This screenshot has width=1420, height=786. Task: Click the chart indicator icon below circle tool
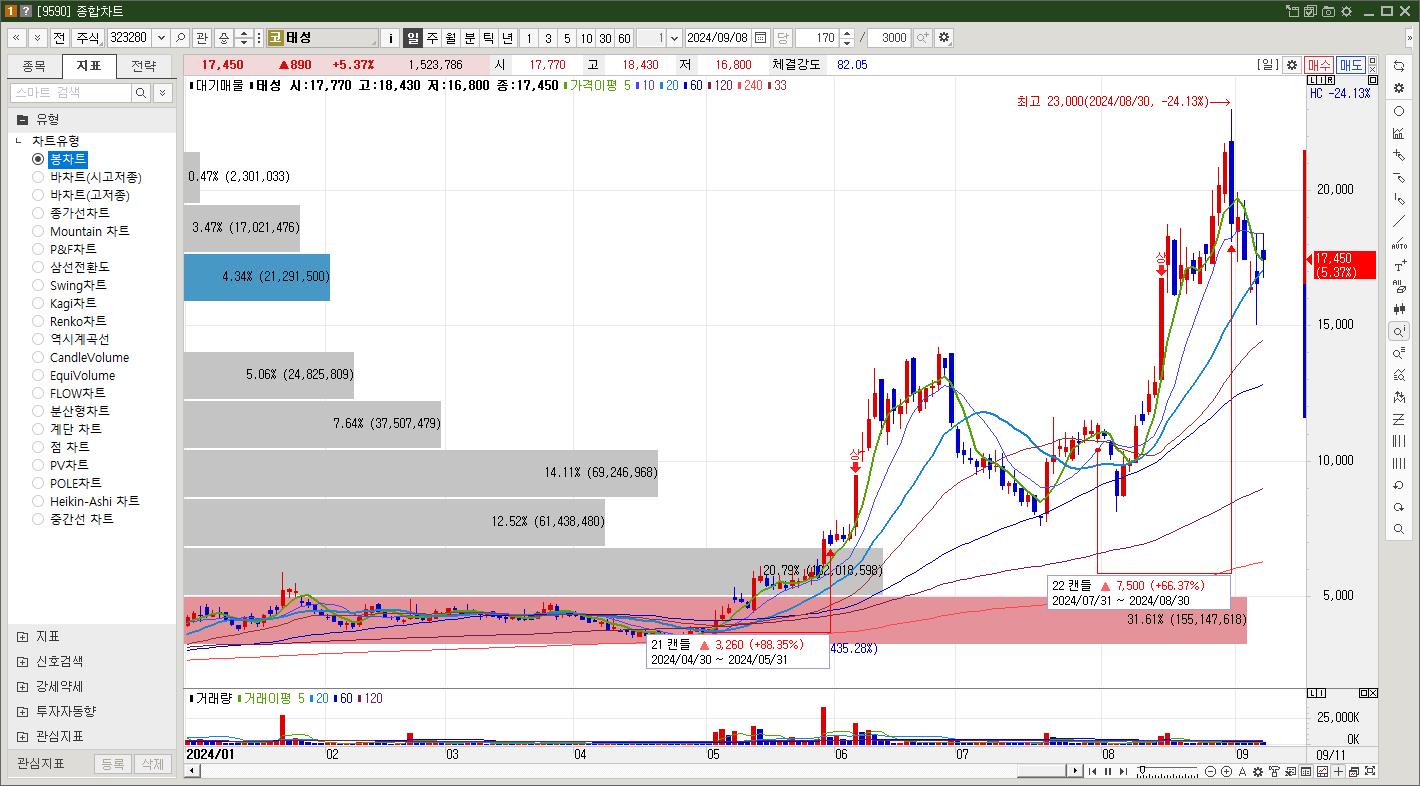click(1399, 133)
